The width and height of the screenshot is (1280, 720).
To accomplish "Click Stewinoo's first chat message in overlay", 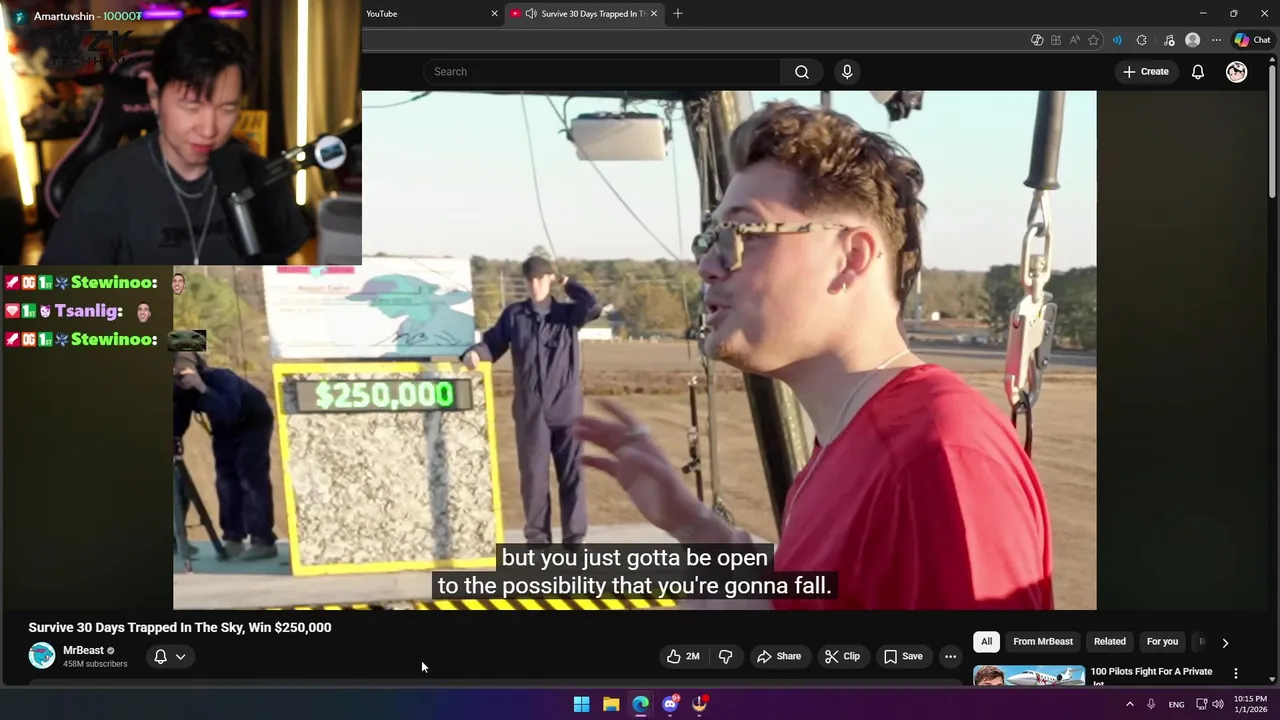I will (x=95, y=283).
